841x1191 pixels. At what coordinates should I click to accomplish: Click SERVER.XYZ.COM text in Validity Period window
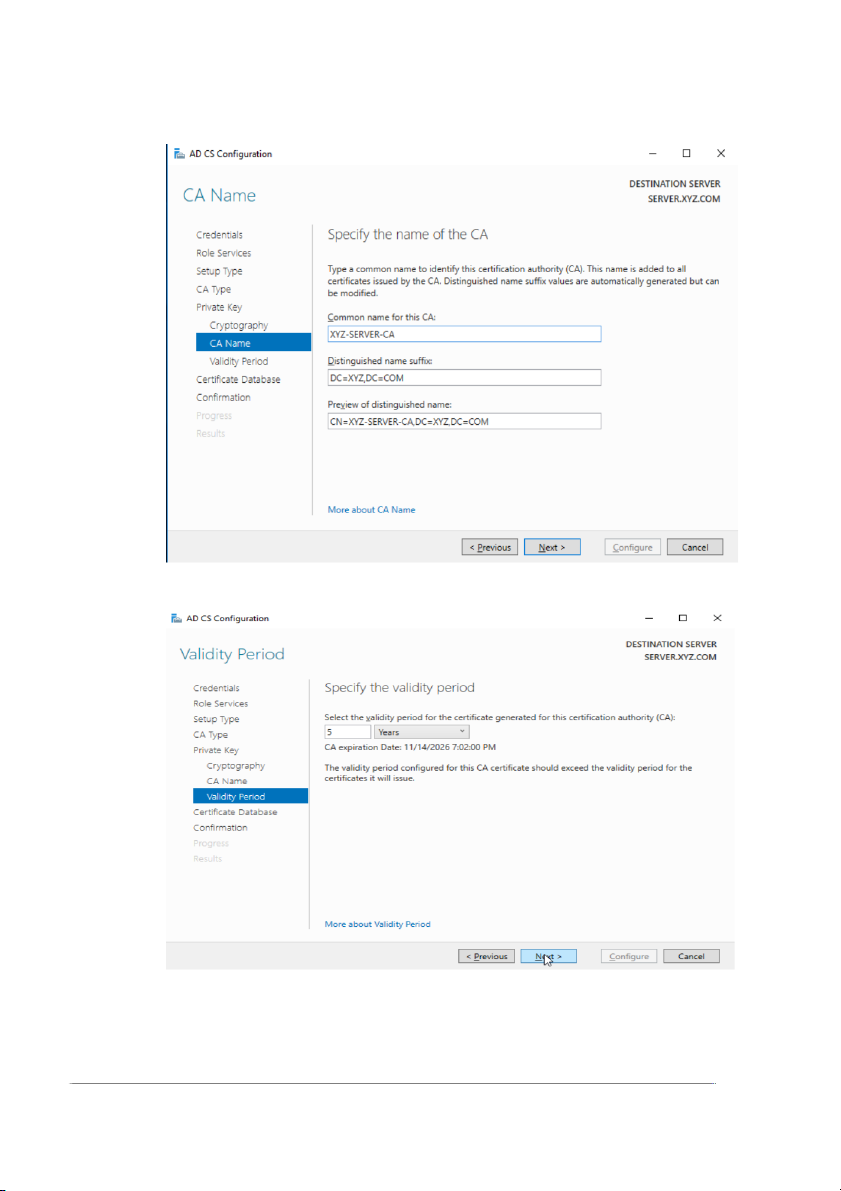click(x=681, y=657)
